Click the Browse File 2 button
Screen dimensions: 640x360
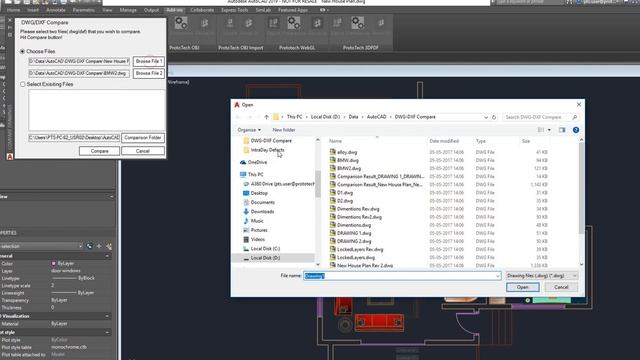[149, 73]
